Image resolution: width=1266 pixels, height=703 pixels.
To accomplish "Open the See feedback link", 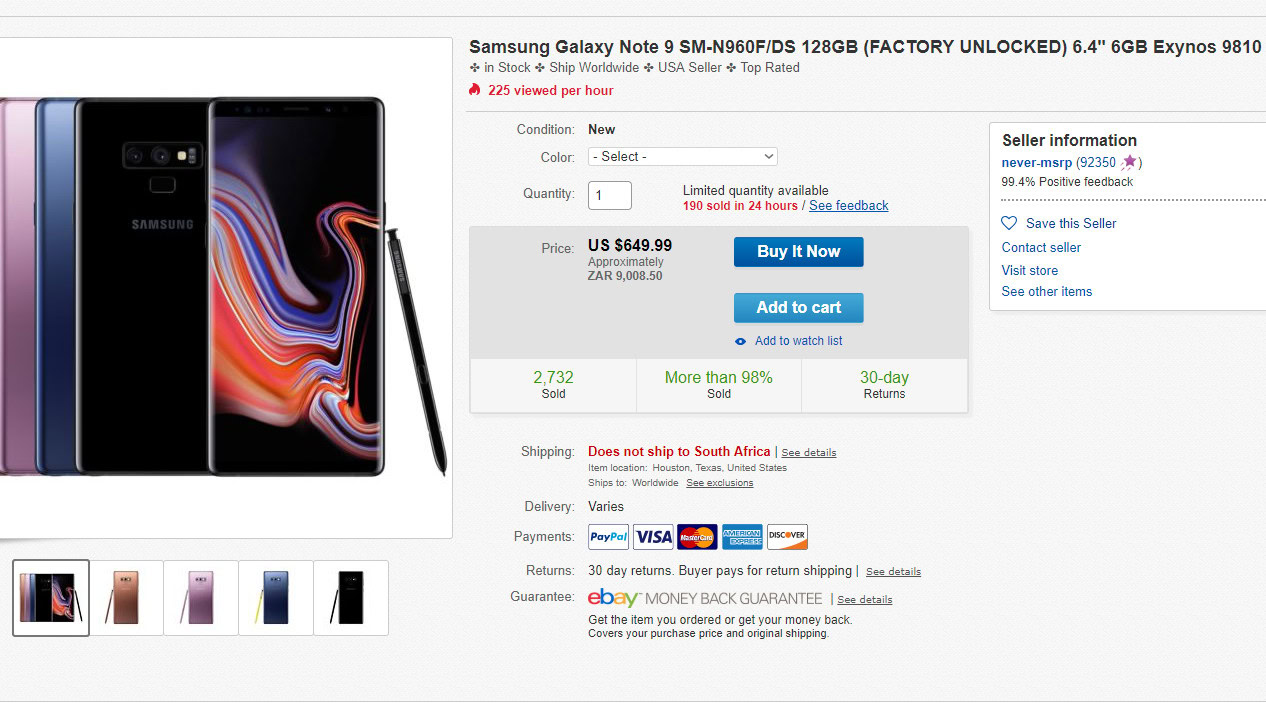I will tap(848, 206).
